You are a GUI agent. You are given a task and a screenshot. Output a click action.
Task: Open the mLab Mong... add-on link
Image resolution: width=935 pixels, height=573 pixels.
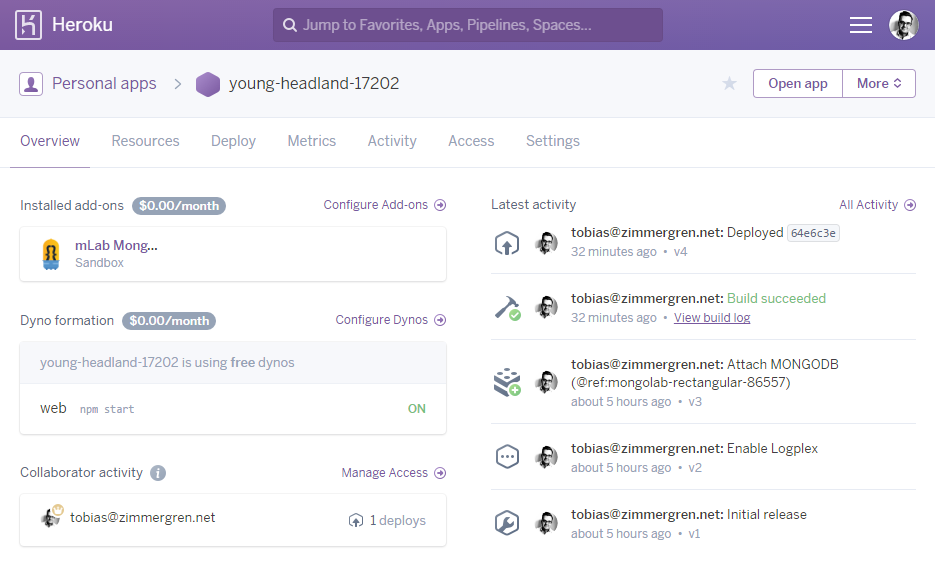[x=116, y=246]
